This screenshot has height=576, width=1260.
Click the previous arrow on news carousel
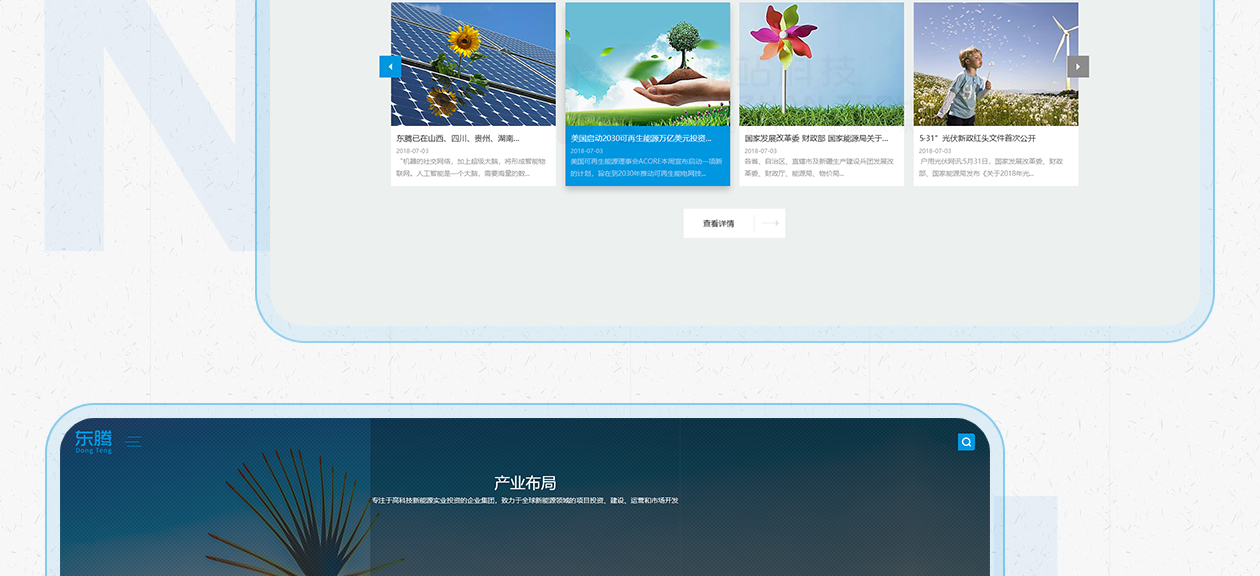[390, 67]
